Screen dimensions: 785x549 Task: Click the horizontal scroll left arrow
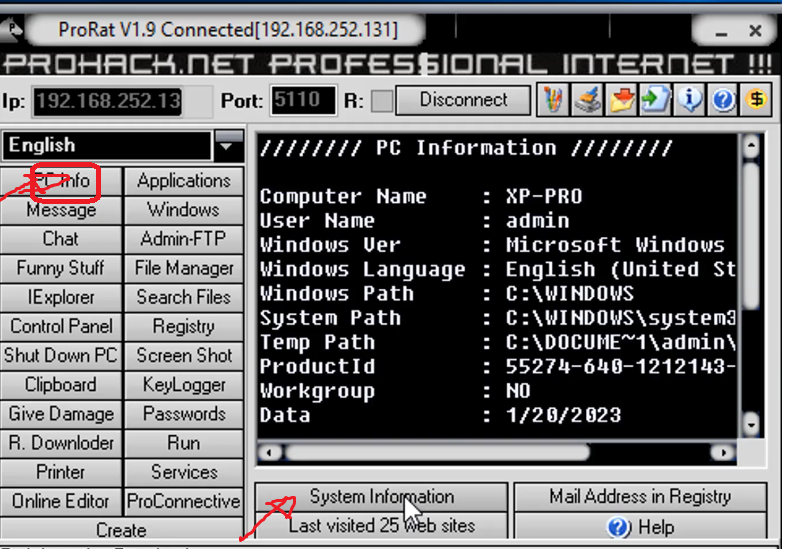[270, 453]
